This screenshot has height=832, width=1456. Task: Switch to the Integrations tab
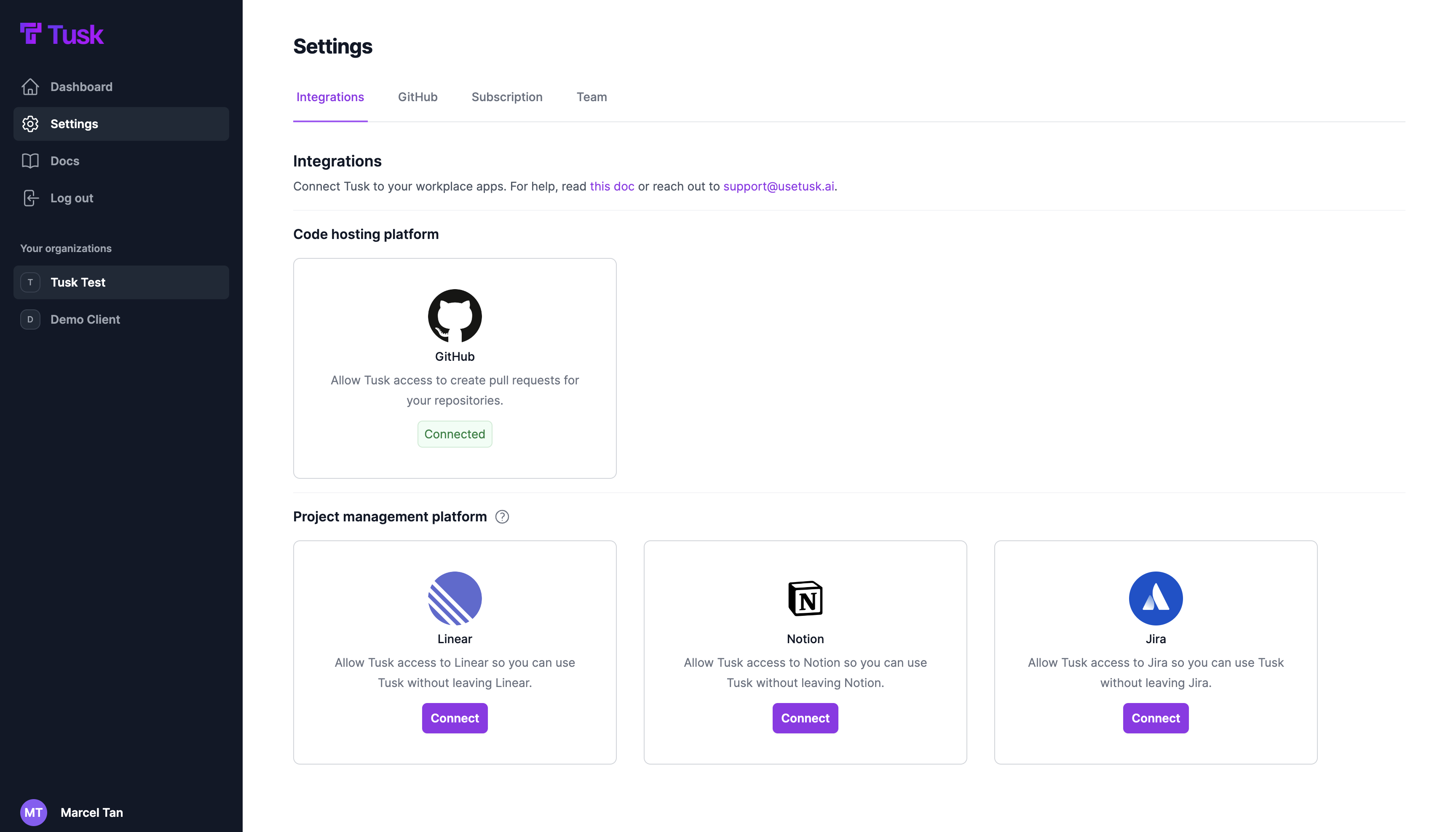[330, 97]
